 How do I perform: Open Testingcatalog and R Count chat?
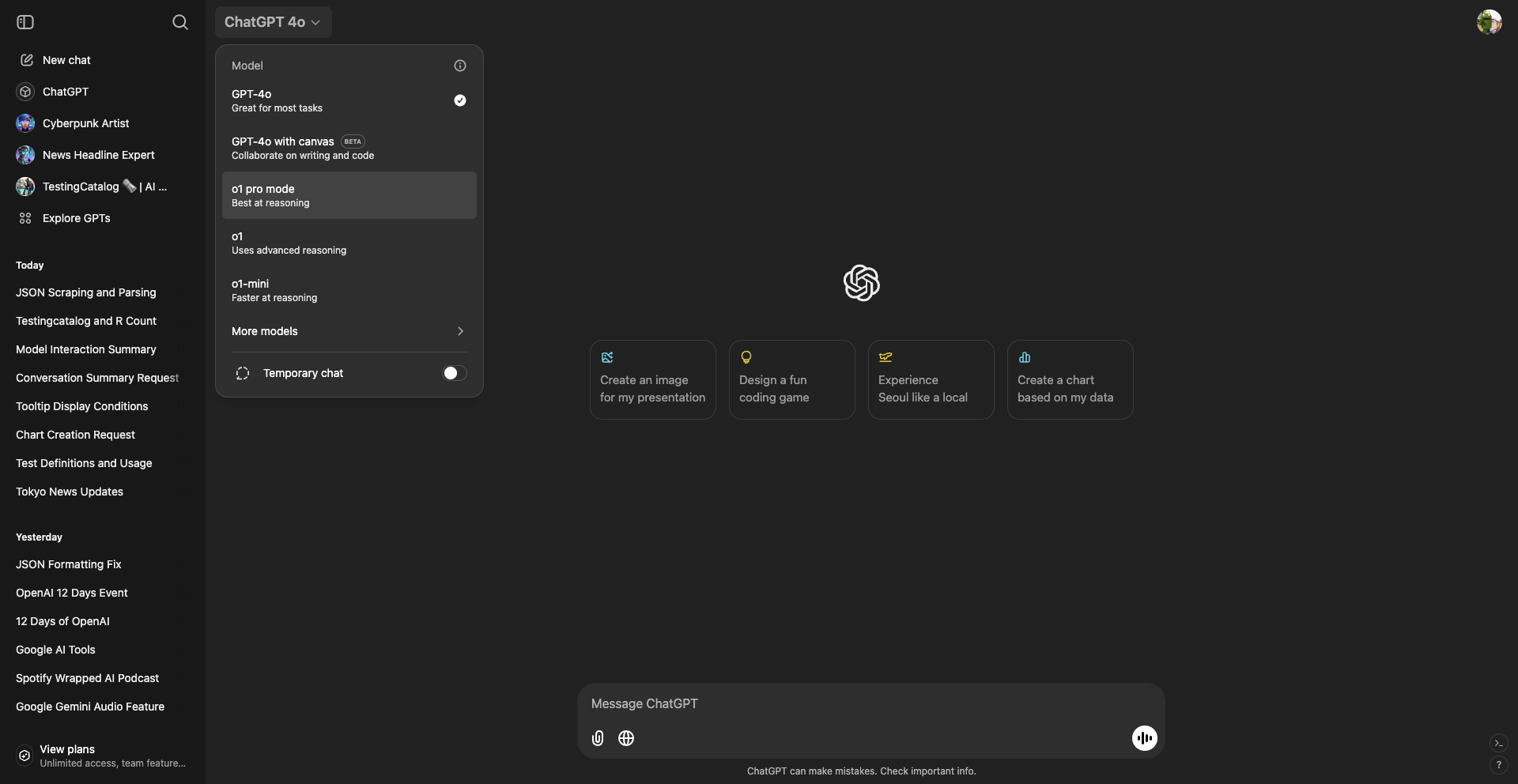point(103,321)
